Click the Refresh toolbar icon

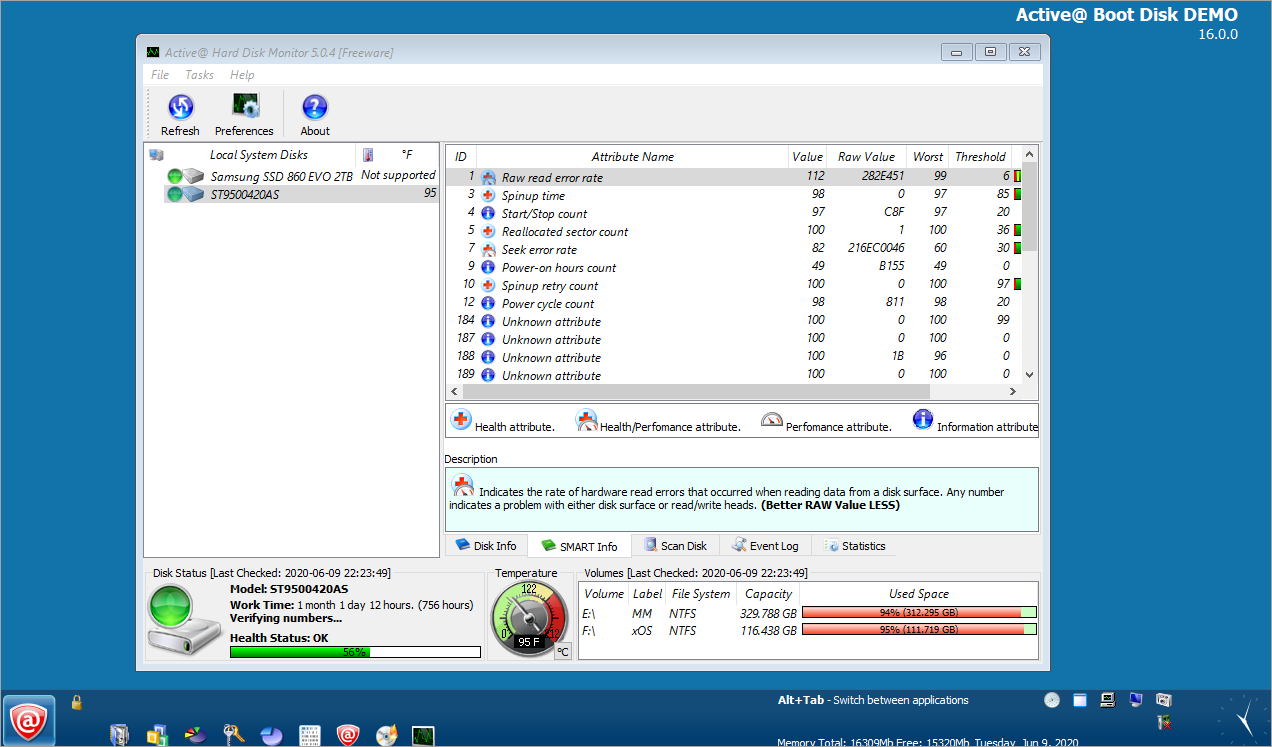coord(180,107)
